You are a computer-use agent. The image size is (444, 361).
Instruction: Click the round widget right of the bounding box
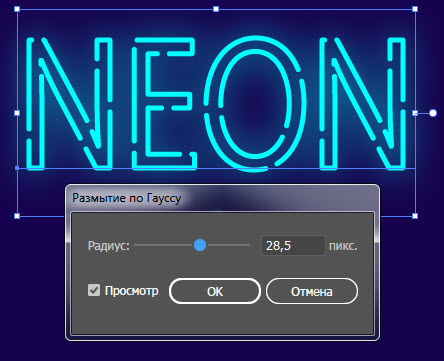click(433, 113)
